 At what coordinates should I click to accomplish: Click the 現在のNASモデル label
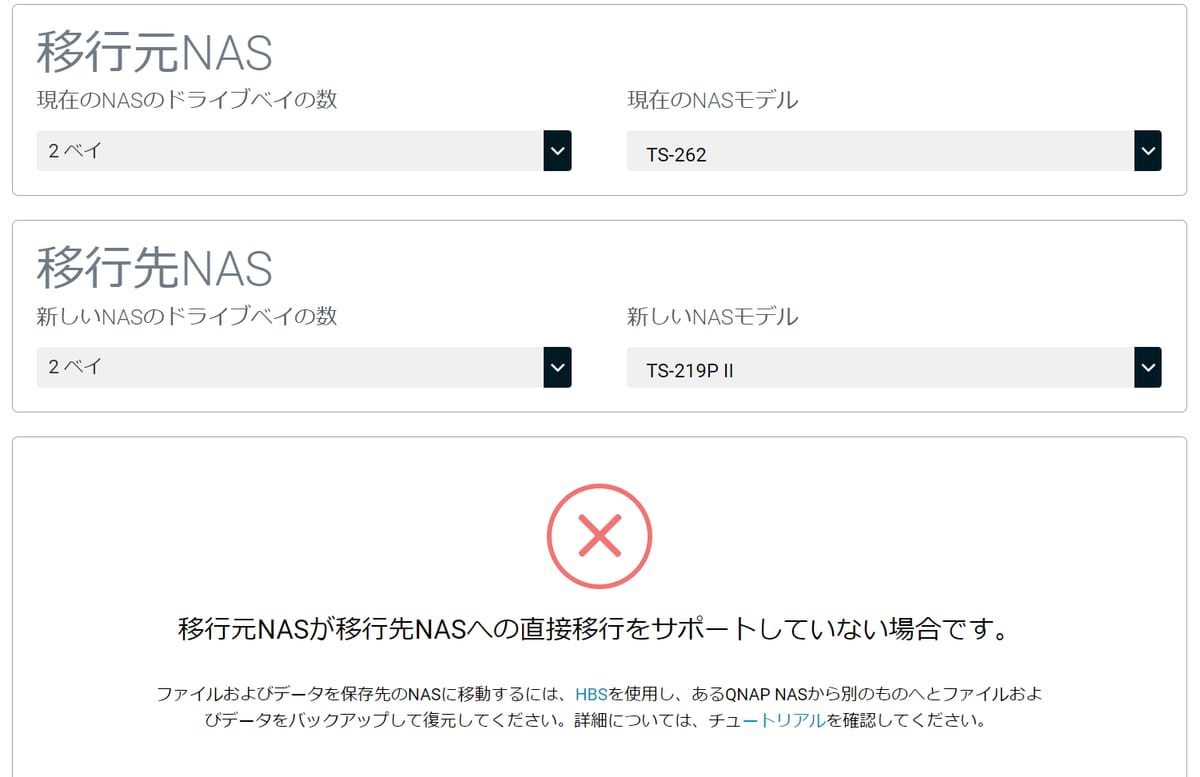(712, 100)
